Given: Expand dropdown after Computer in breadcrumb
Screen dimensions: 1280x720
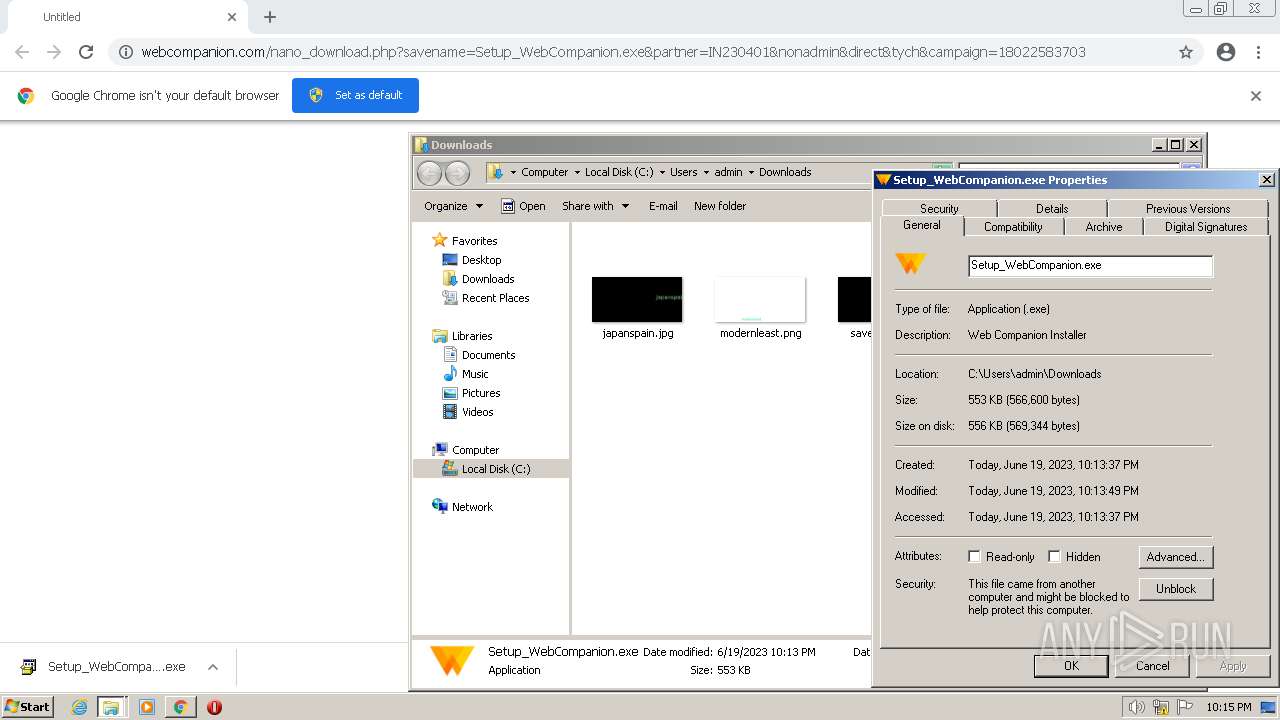Looking at the screenshot, I should (x=577, y=172).
